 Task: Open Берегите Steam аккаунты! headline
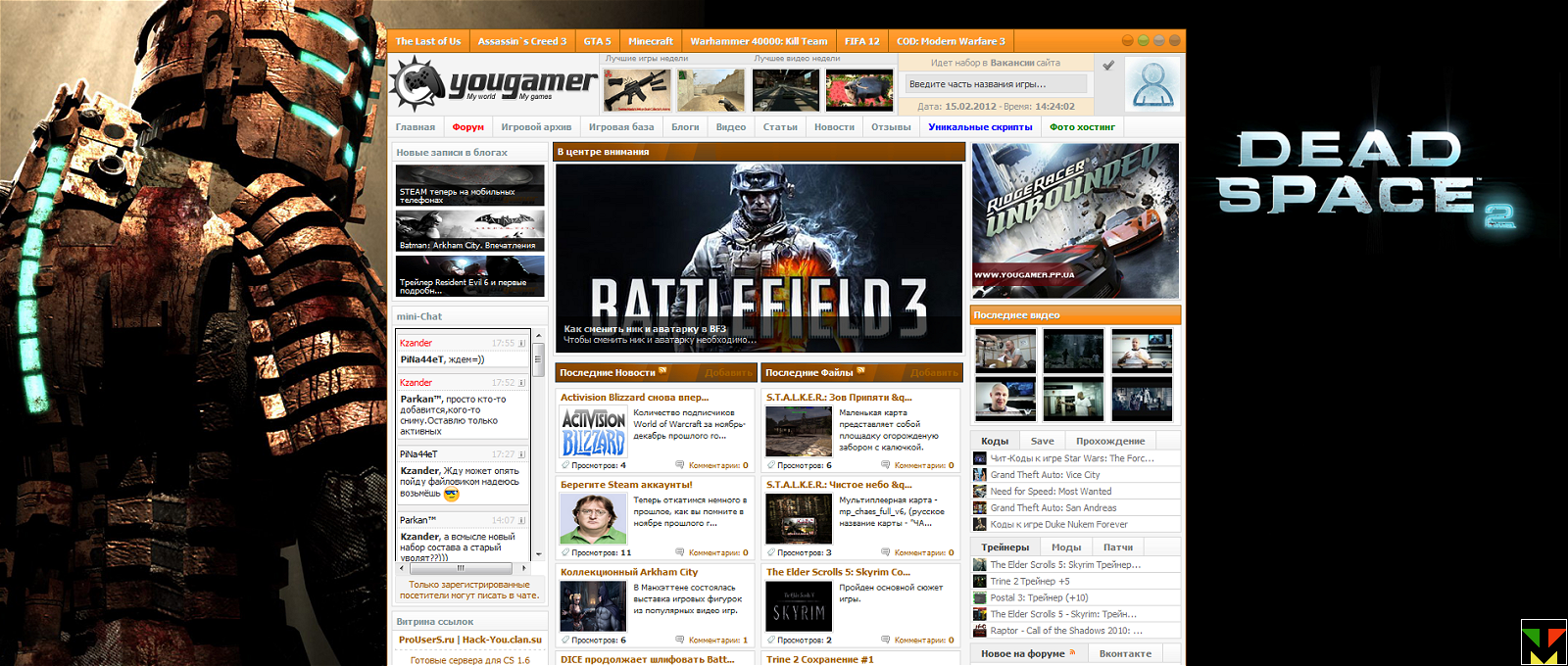(626, 485)
